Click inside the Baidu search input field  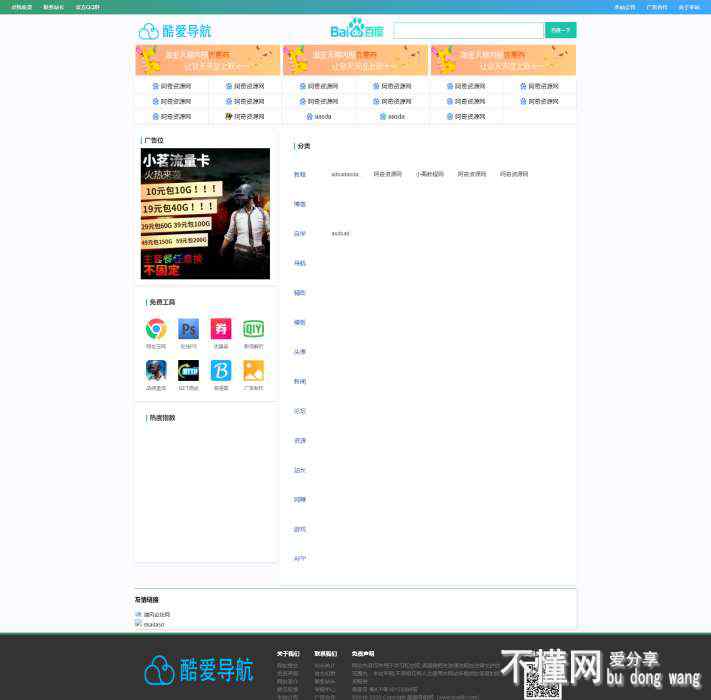click(x=467, y=31)
